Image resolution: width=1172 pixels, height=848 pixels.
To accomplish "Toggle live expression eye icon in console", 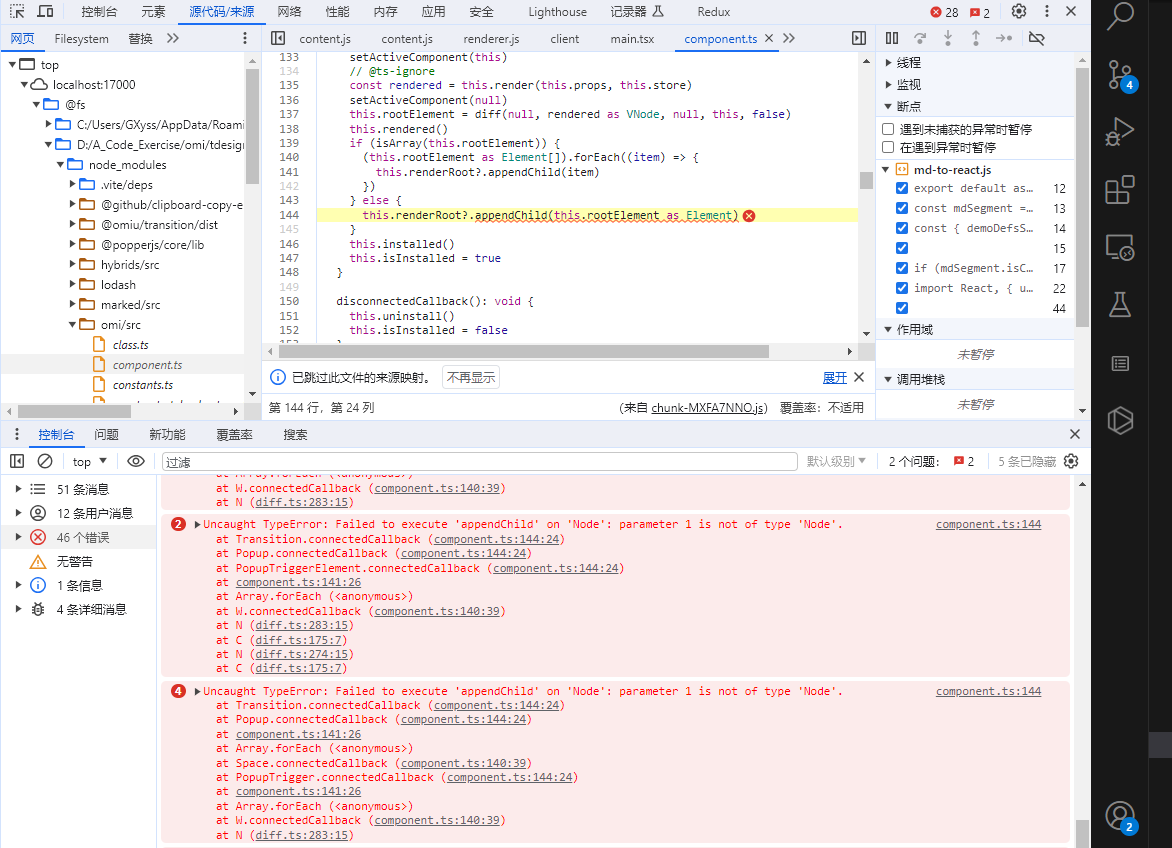I will click(136, 461).
